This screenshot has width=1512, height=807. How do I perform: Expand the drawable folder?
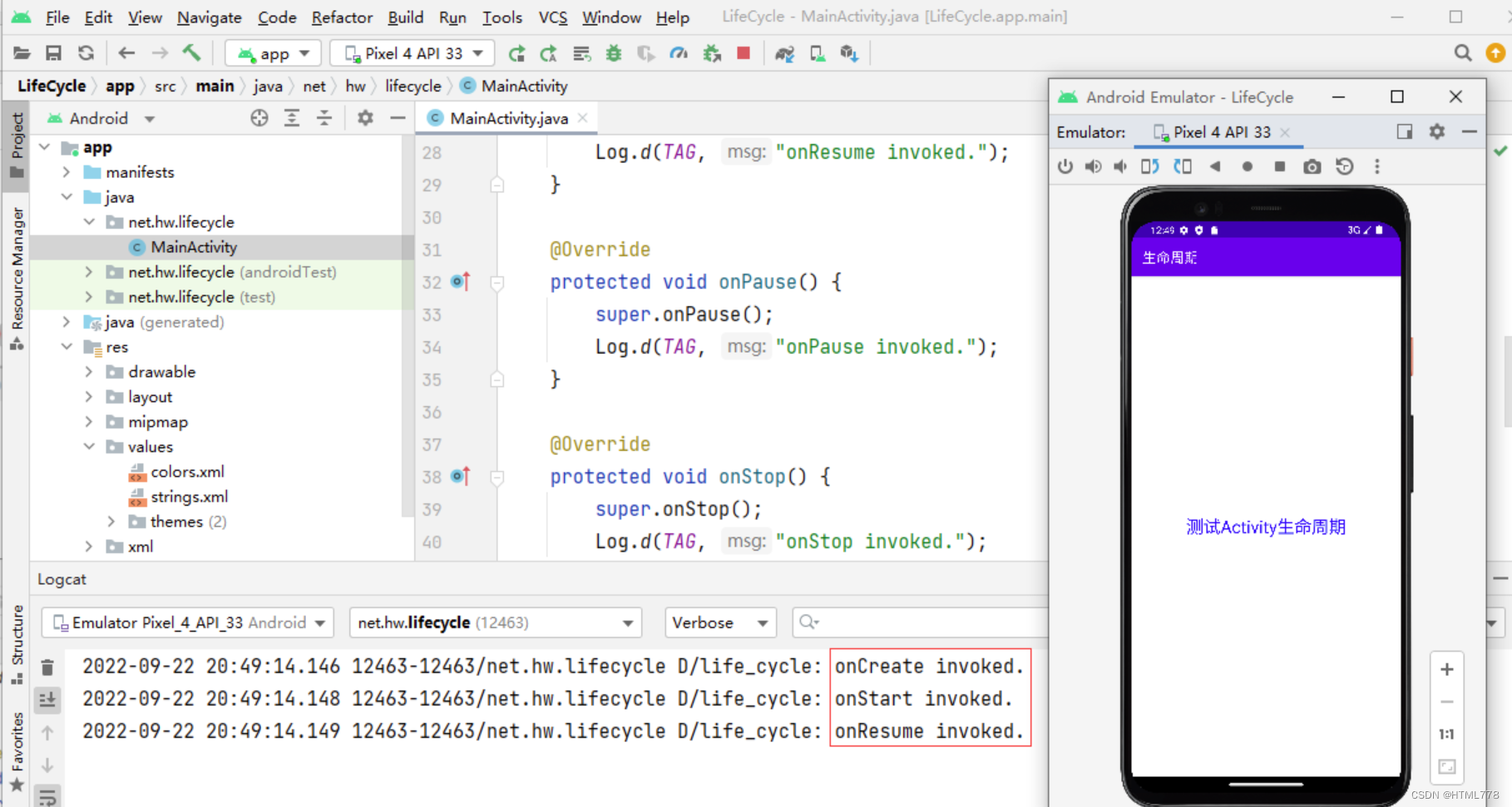click(x=89, y=372)
